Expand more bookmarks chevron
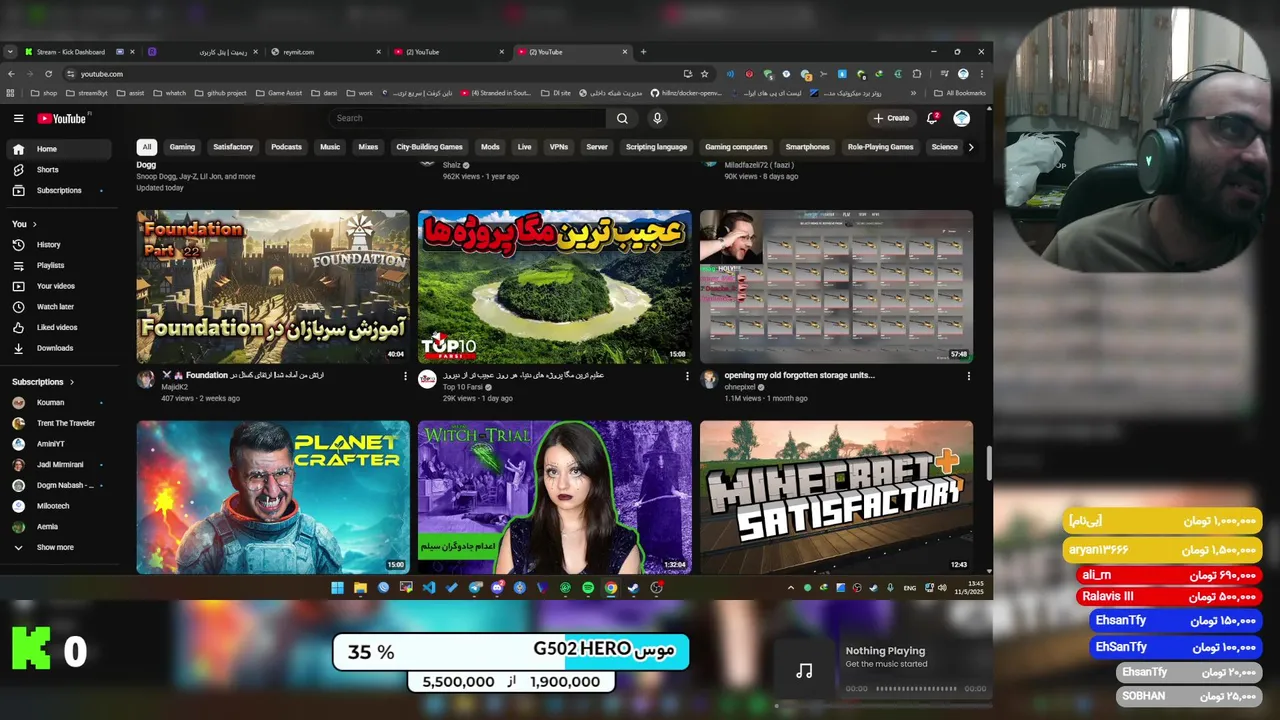1280x720 pixels. (913, 93)
